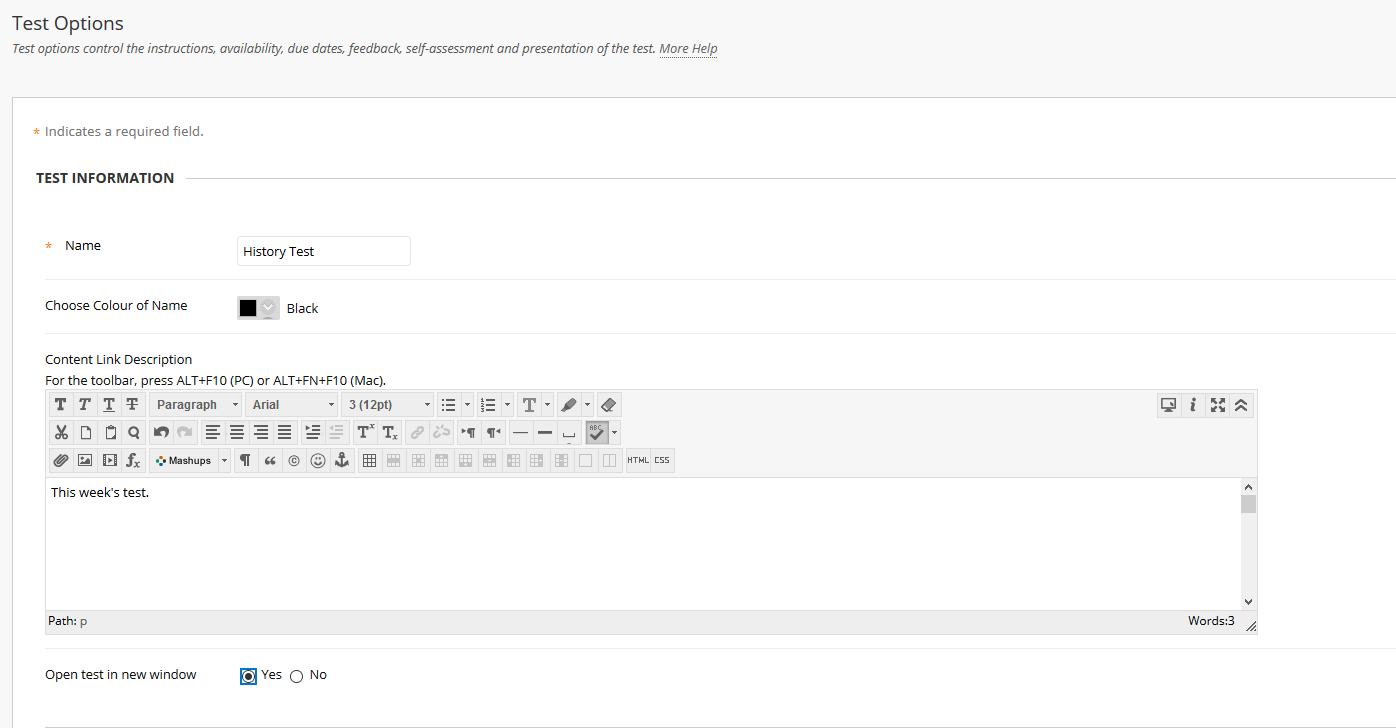Screen dimensions: 1396x728
Task: Align text left
Action: pos(213,433)
